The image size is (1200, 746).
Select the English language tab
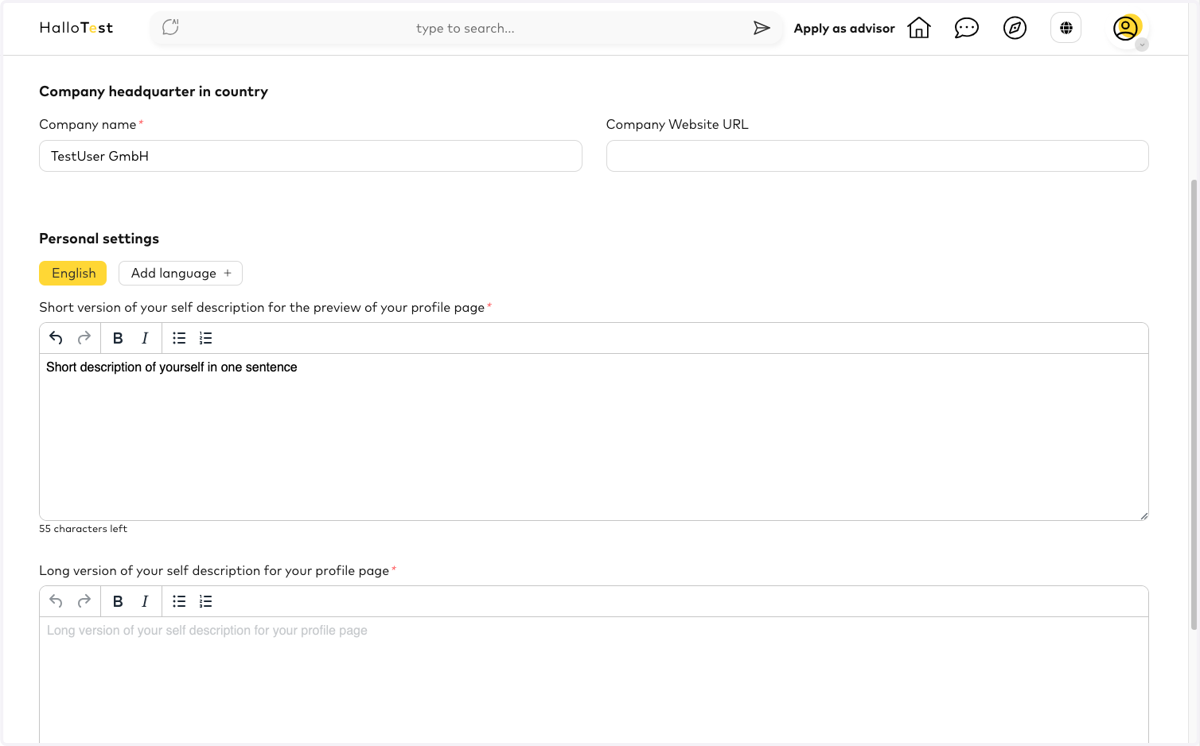73,273
